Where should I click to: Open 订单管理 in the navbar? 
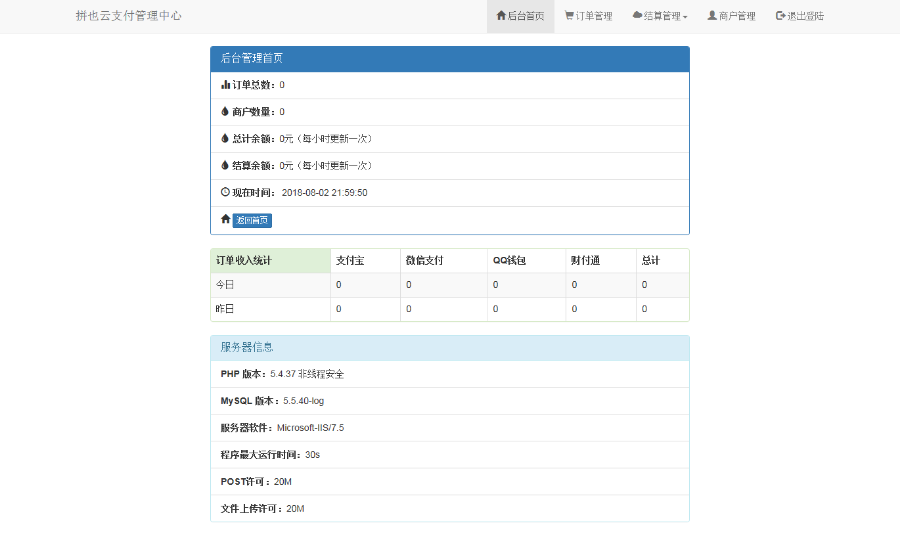588,16
